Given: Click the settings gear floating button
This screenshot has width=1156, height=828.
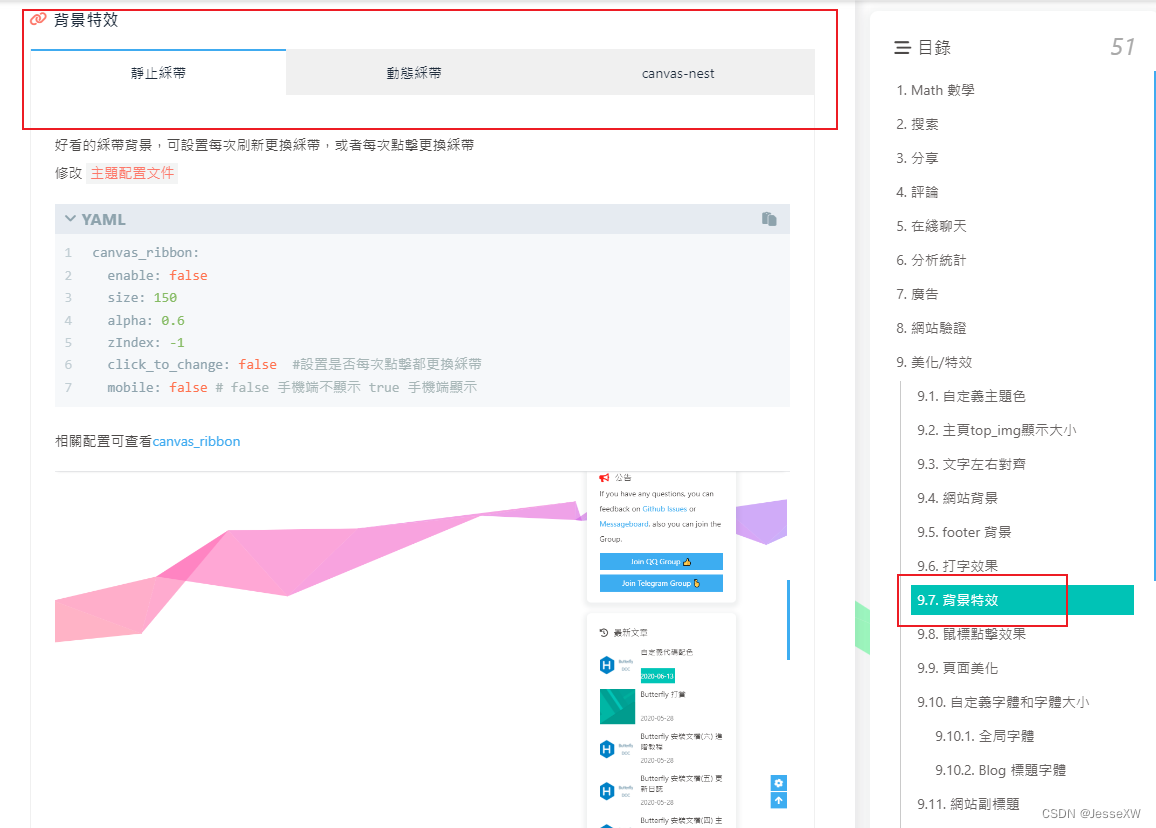Looking at the screenshot, I should pyautogui.click(x=779, y=783).
